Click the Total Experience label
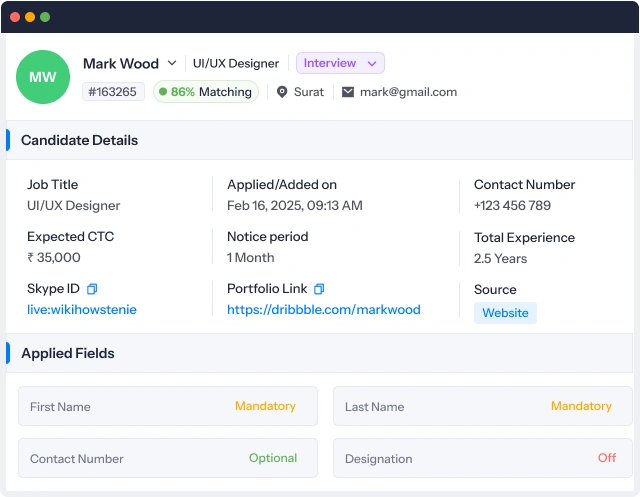The image size is (640, 497). pos(524,237)
